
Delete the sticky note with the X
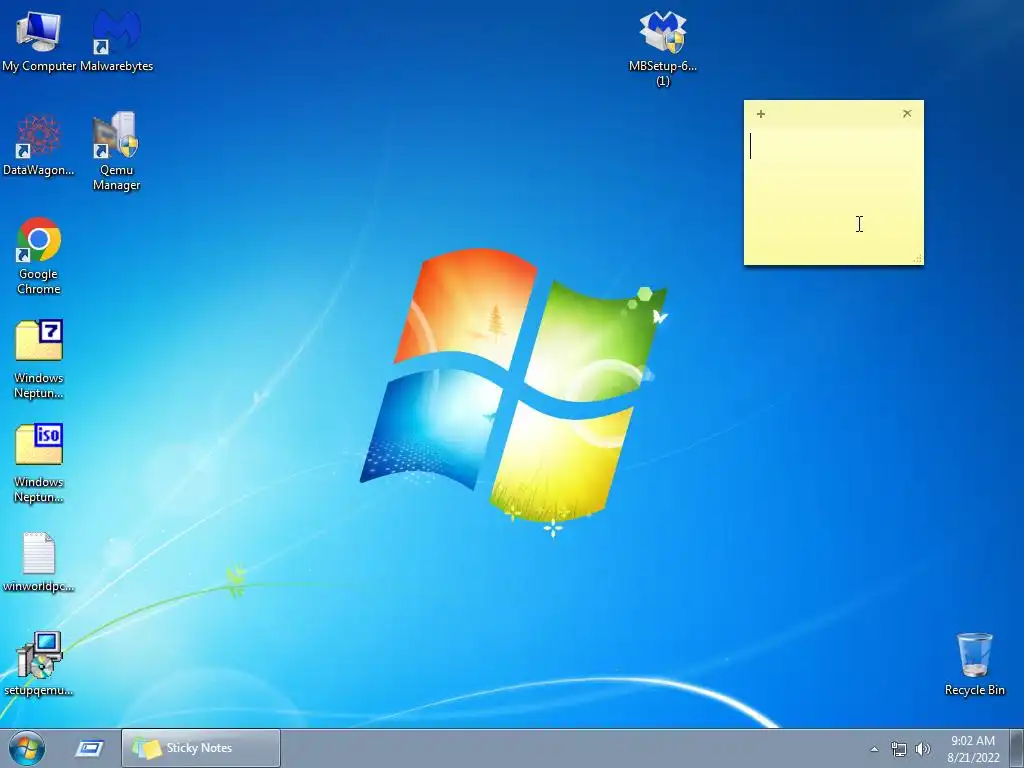907,114
